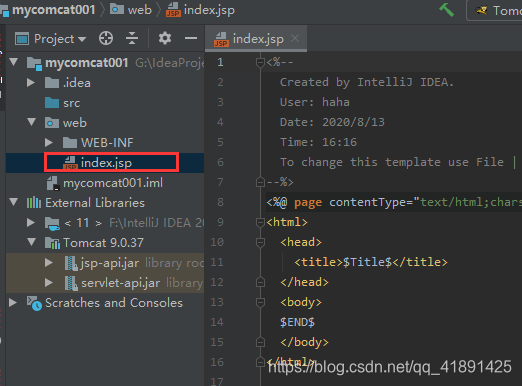Expand Scratches and Consoles node
Screen dimensions: 522x386
point(13,303)
